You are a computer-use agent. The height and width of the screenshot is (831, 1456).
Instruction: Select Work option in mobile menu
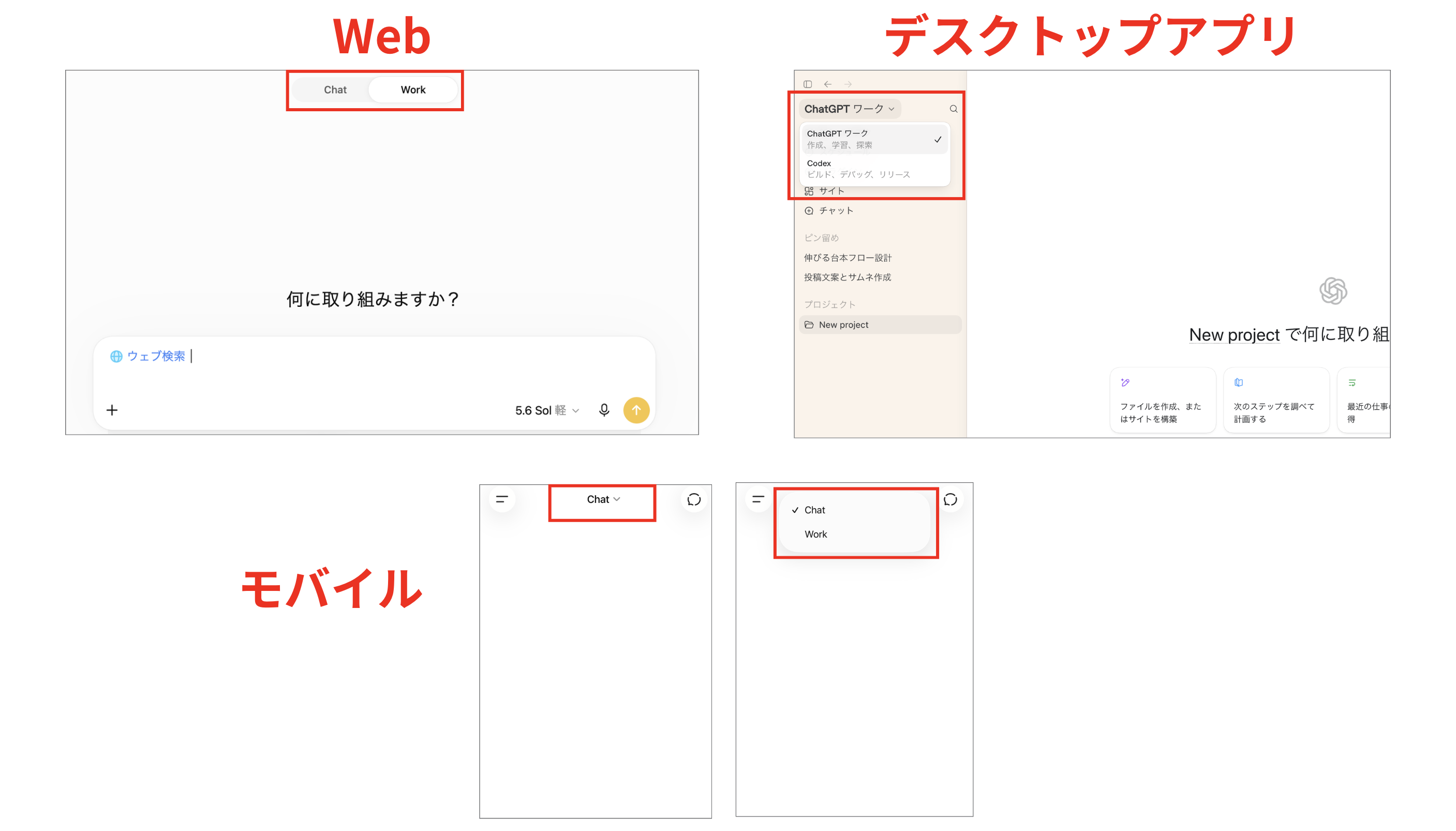click(855, 534)
